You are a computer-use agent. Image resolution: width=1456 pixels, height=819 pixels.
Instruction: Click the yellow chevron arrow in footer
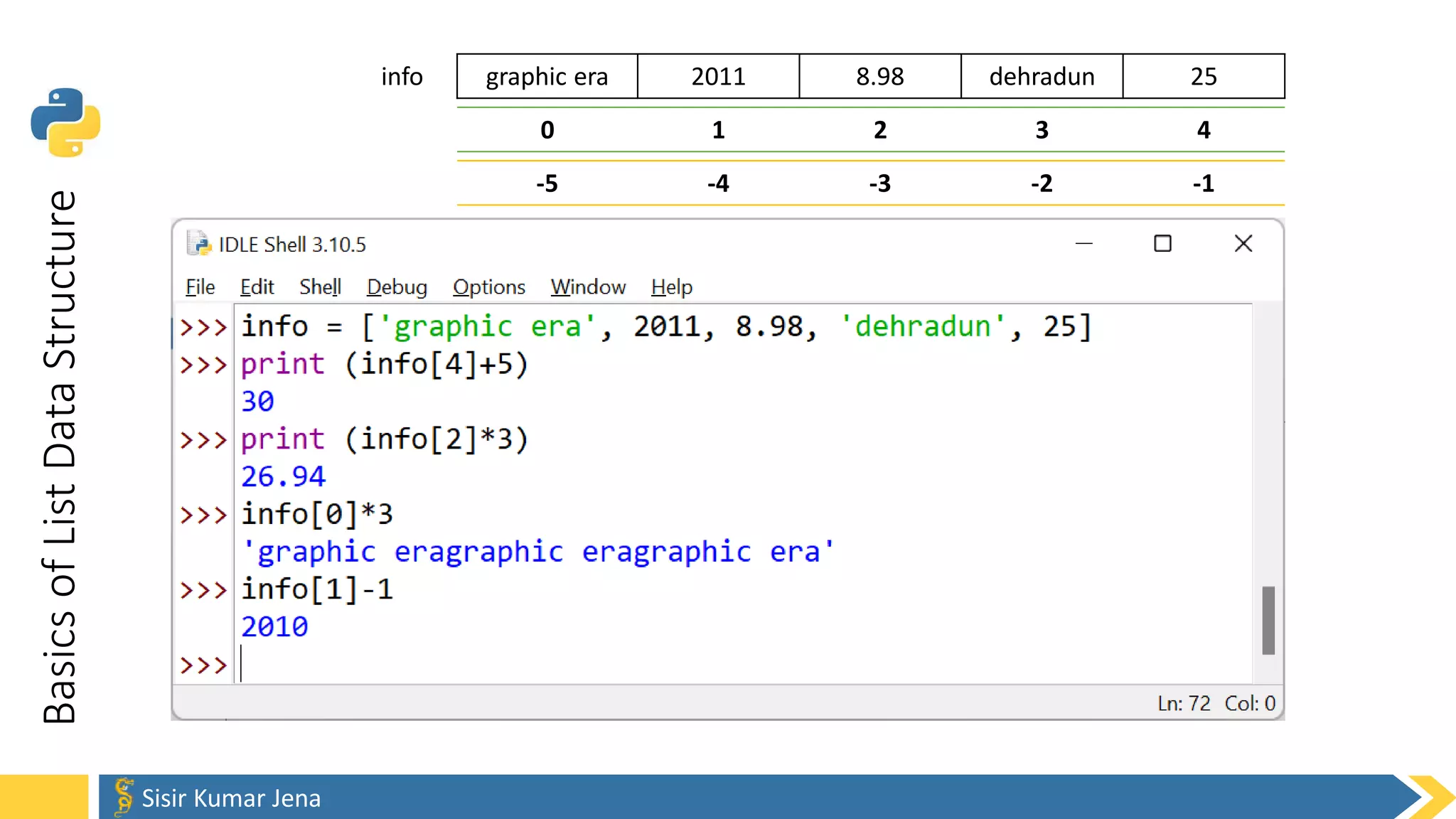[1432, 797]
